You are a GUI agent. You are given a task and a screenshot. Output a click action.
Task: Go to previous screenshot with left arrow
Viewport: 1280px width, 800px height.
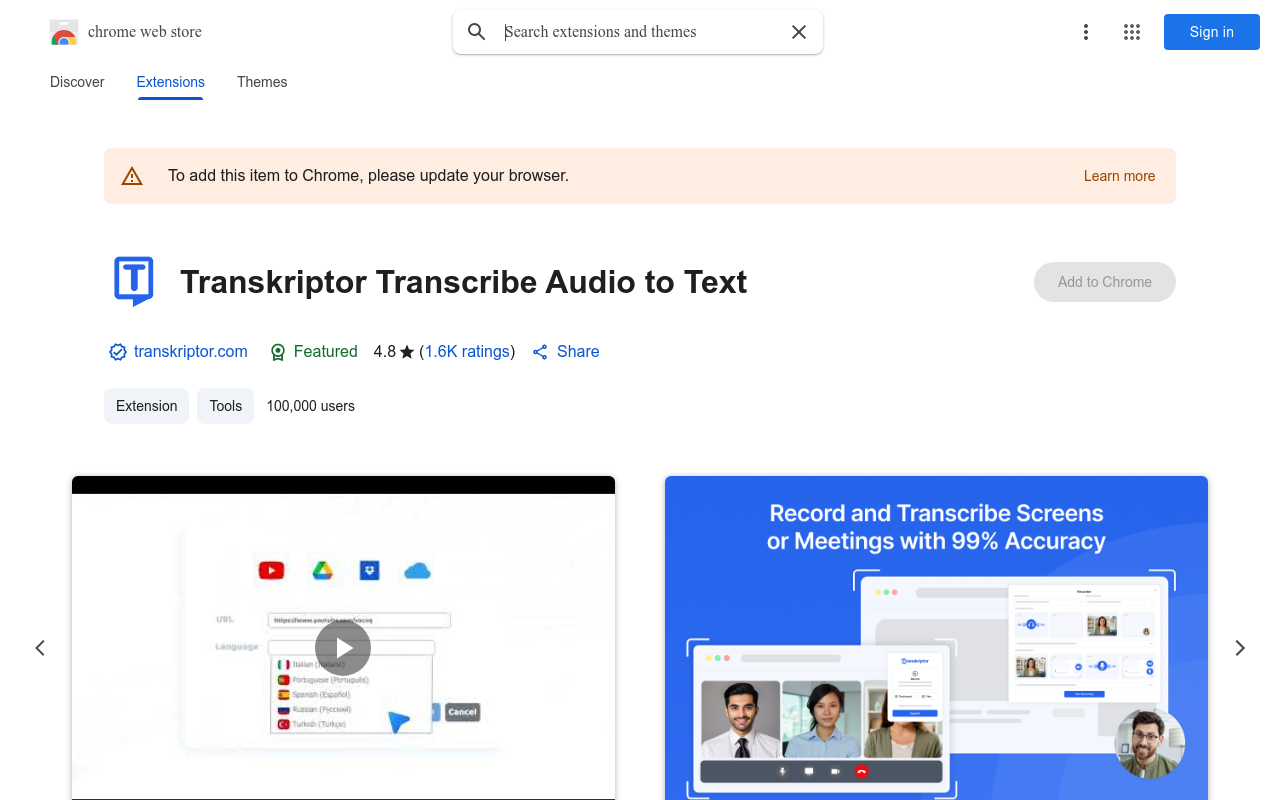[x=40, y=648]
